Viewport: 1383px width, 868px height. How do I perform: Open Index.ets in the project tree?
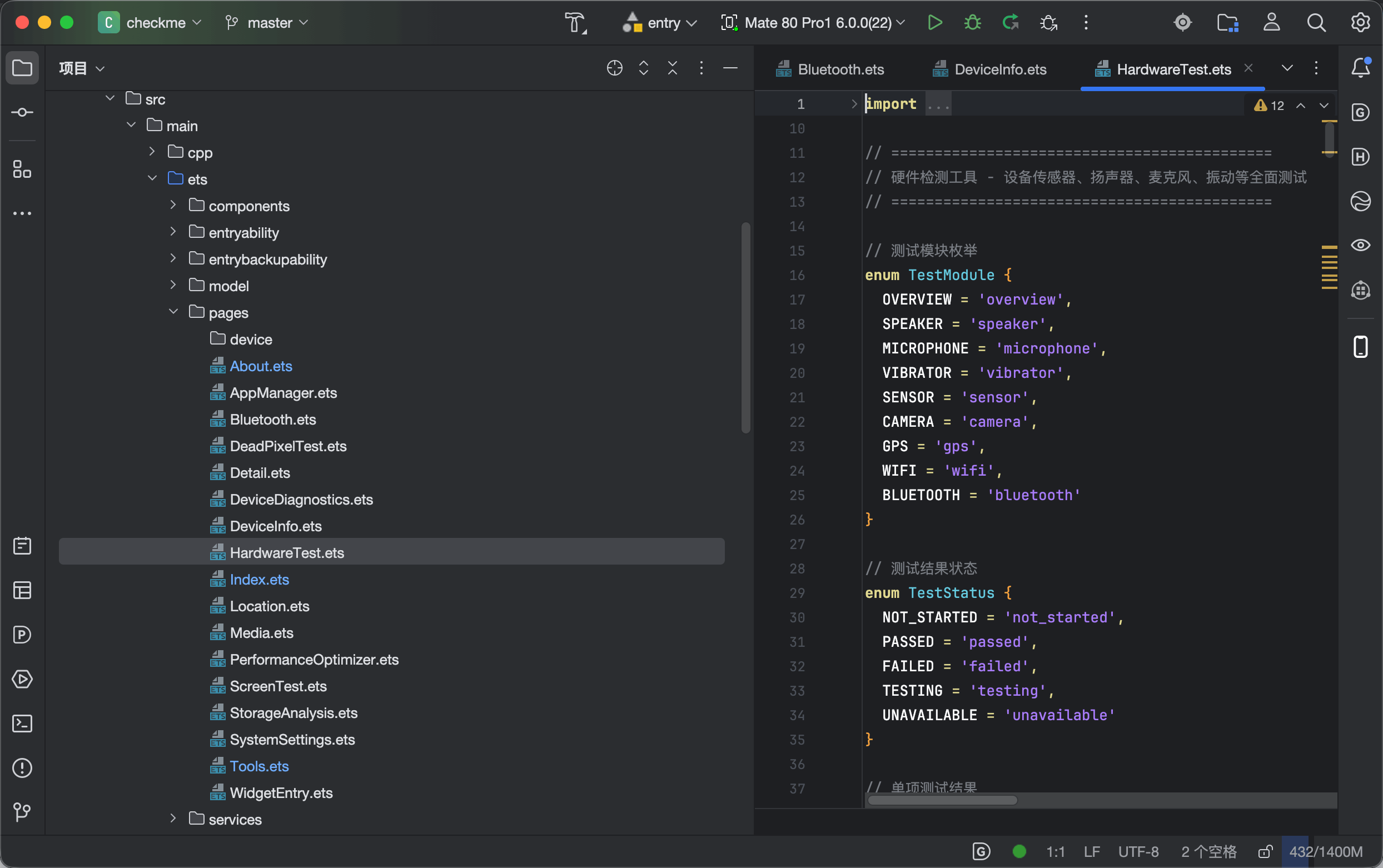pyautogui.click(x=259, y=580)
